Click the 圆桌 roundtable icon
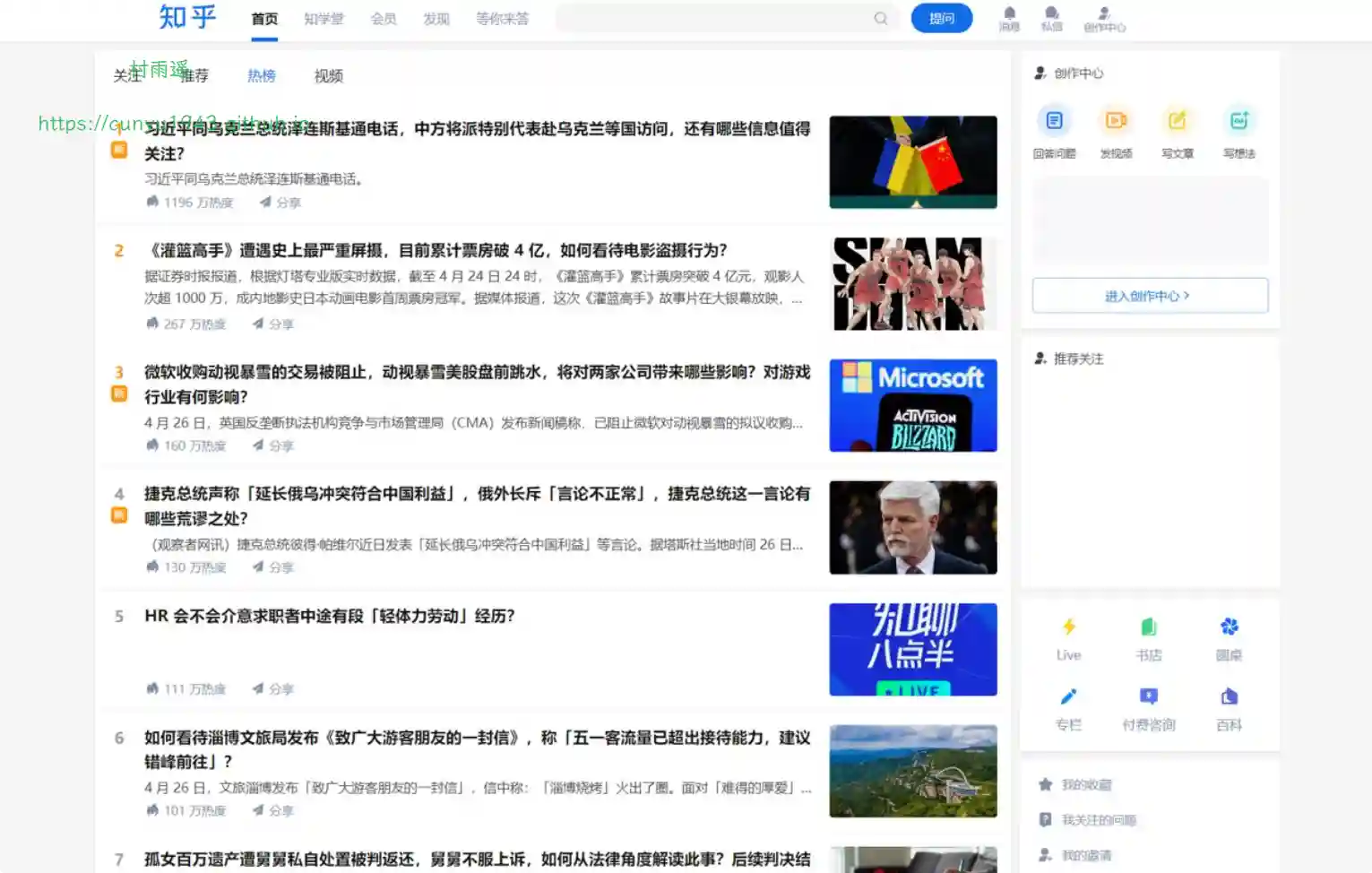The image size is (1372, 873). 1229,627
